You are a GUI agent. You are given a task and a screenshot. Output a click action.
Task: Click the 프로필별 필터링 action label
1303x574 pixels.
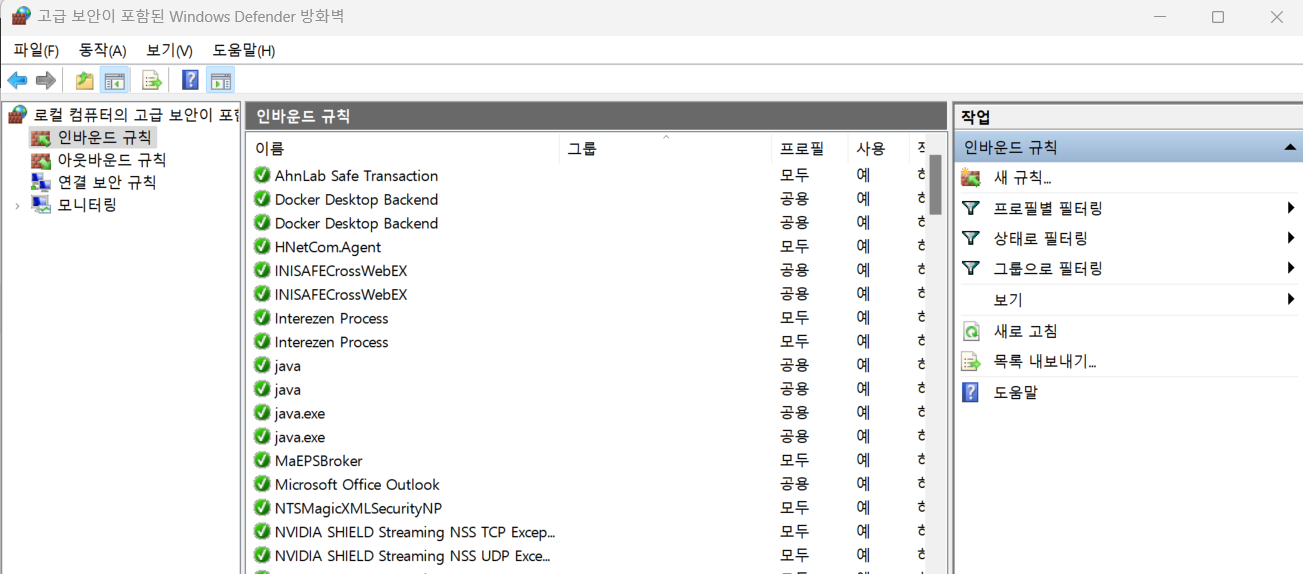(x=1048, y=208)
